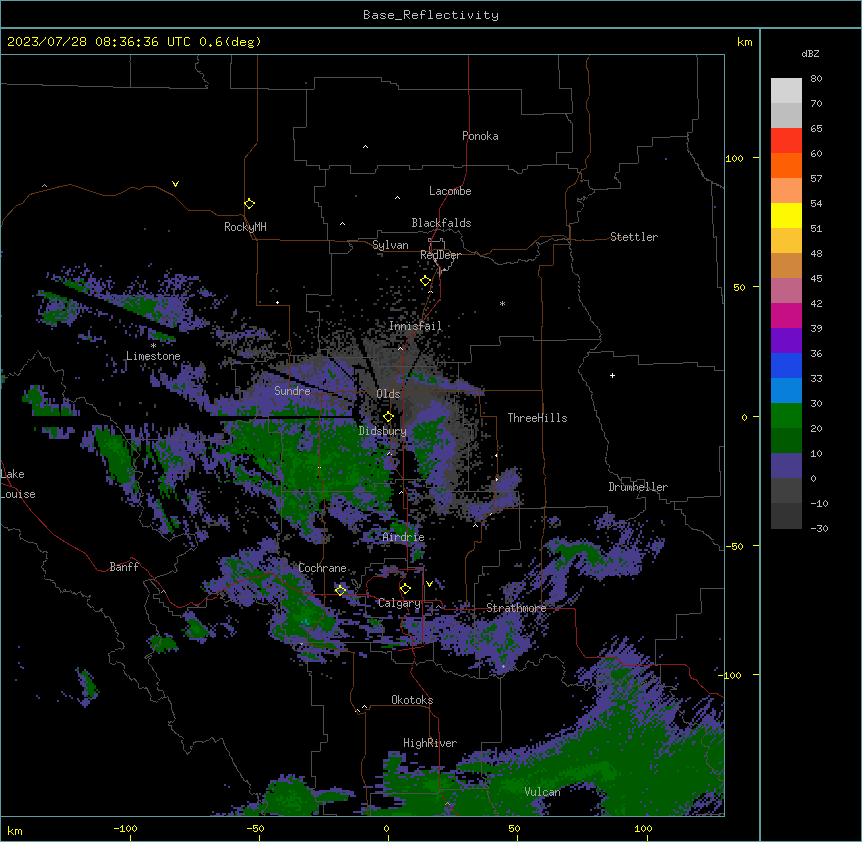Click the white plus marker north of Drumheller

click(612, 375)
